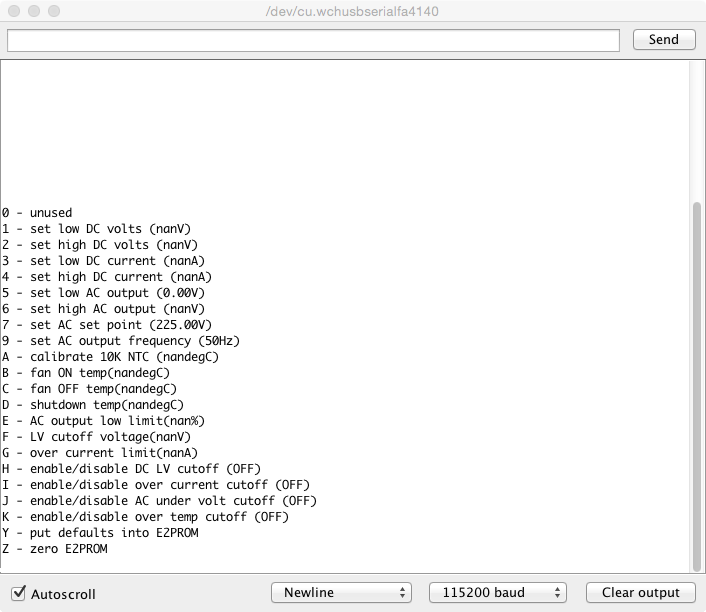Click the Send button
Viewport: 706px width, 612px height.
click(663, 40)
